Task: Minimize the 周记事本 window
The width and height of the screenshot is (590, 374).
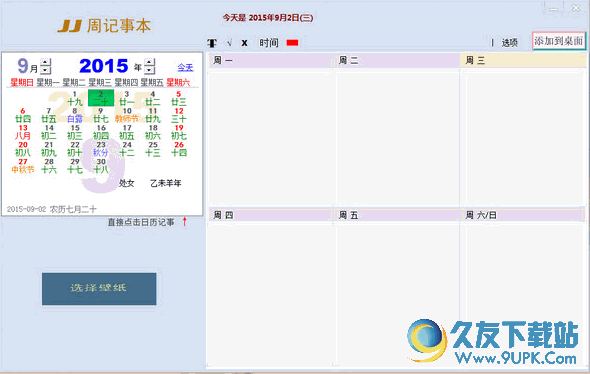Action: 554,8
